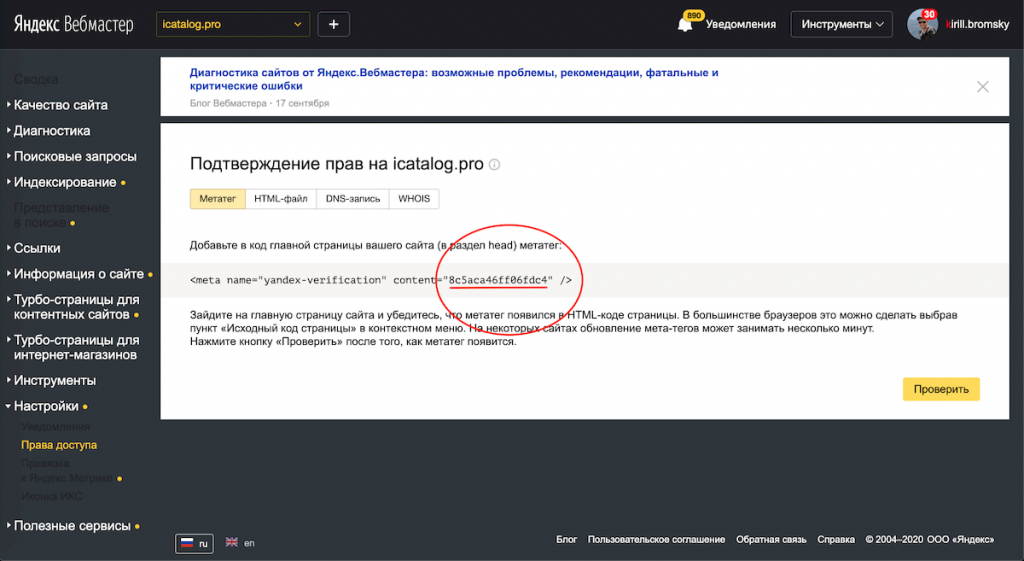Screen dimensions: 1024x561
Task: Click the yandex-verification meta tag code
Action: [381, 280]
